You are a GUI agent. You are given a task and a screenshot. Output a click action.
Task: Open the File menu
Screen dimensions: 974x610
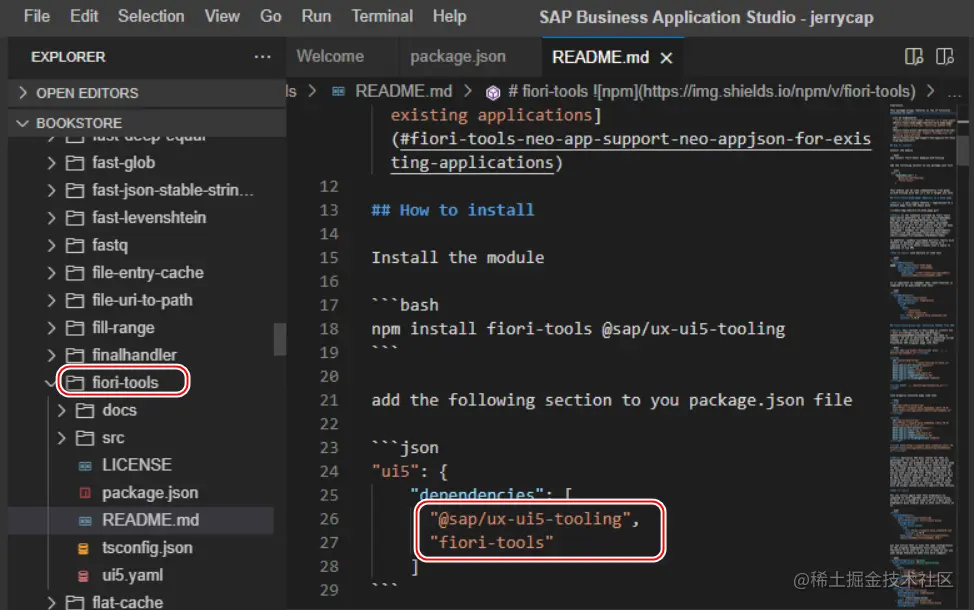(x=37, y=16)
